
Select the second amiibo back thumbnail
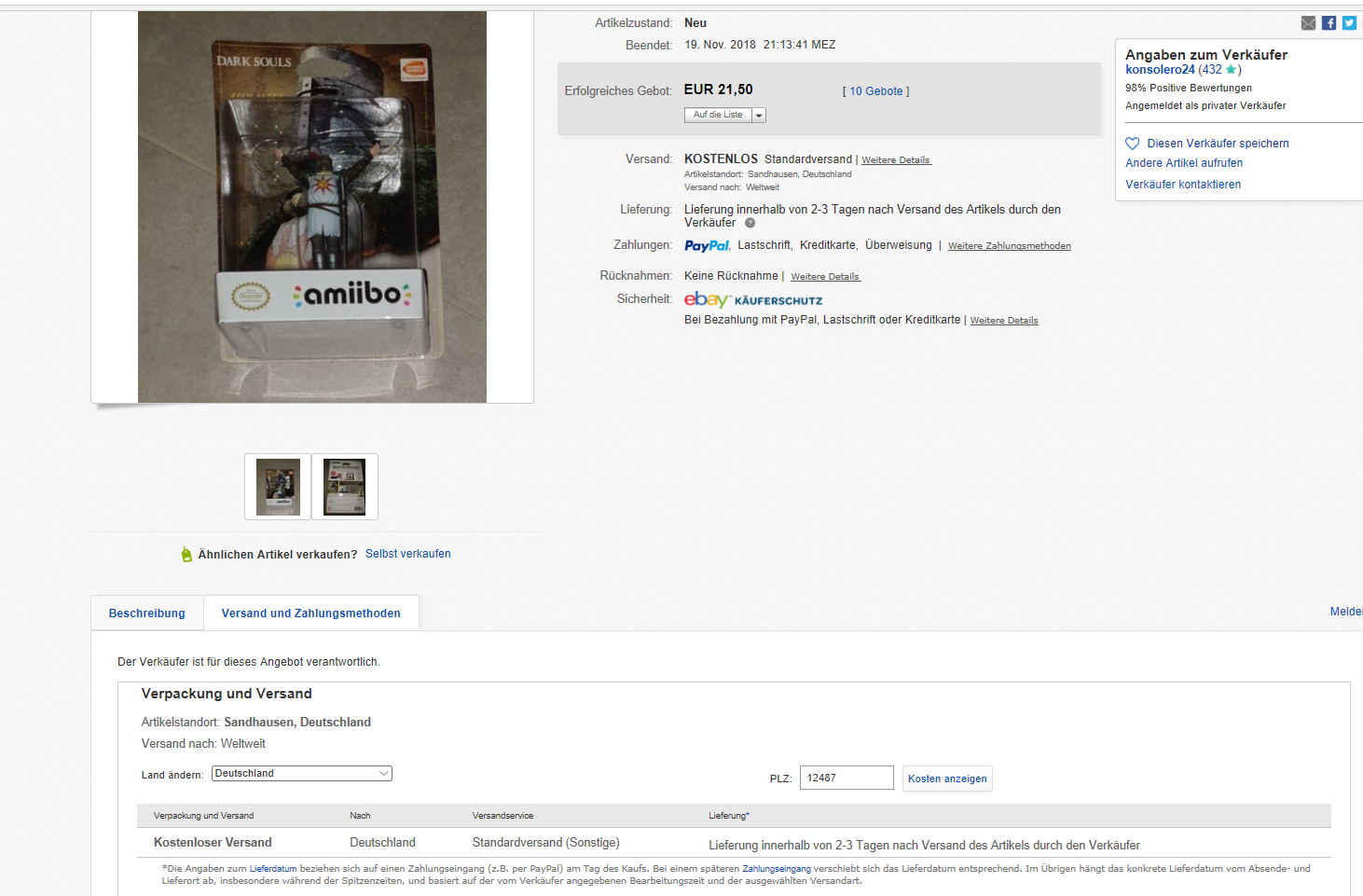point(345,487)
